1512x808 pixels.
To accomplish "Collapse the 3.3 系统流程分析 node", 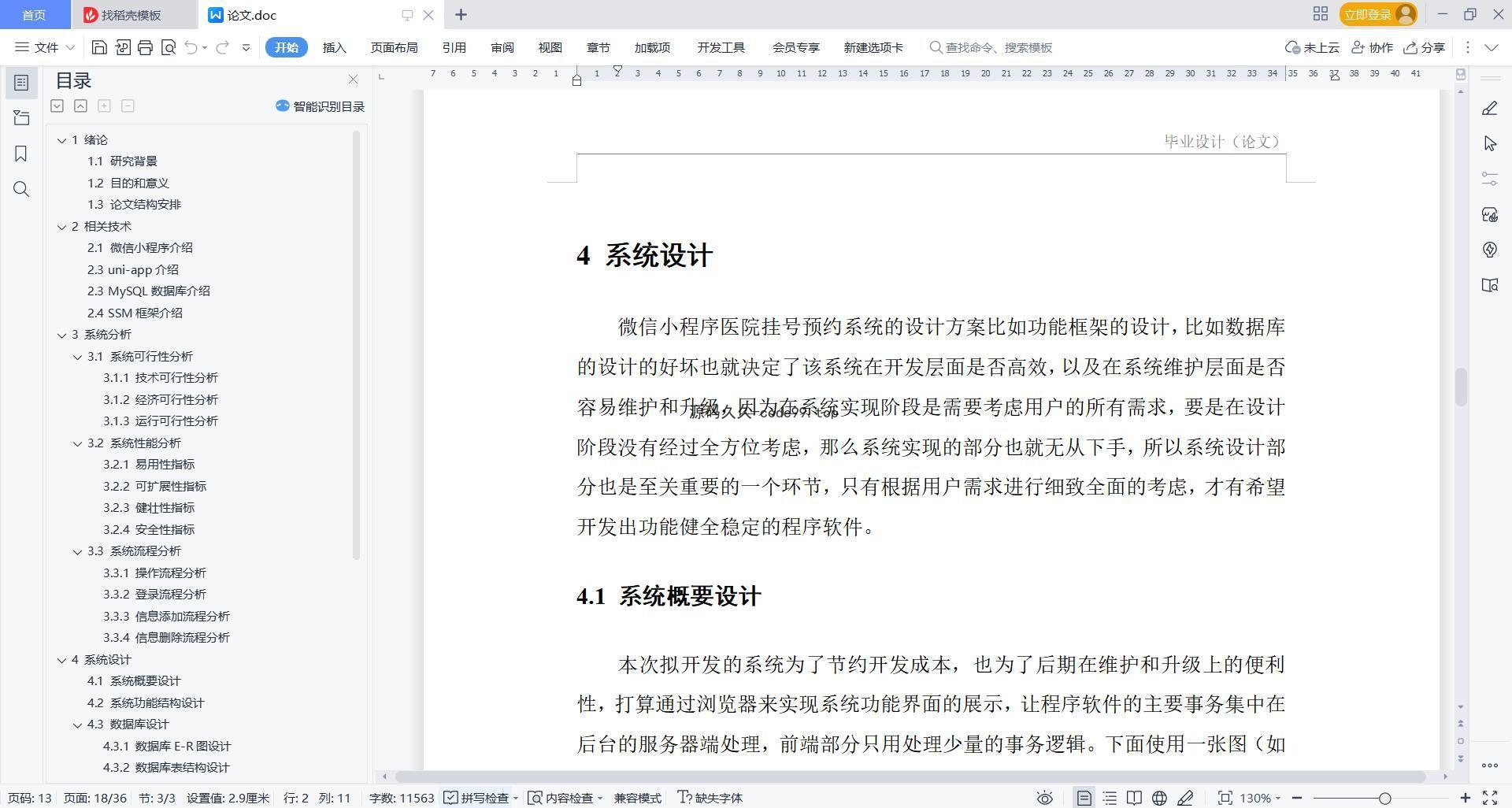I will tap(77, 551).
